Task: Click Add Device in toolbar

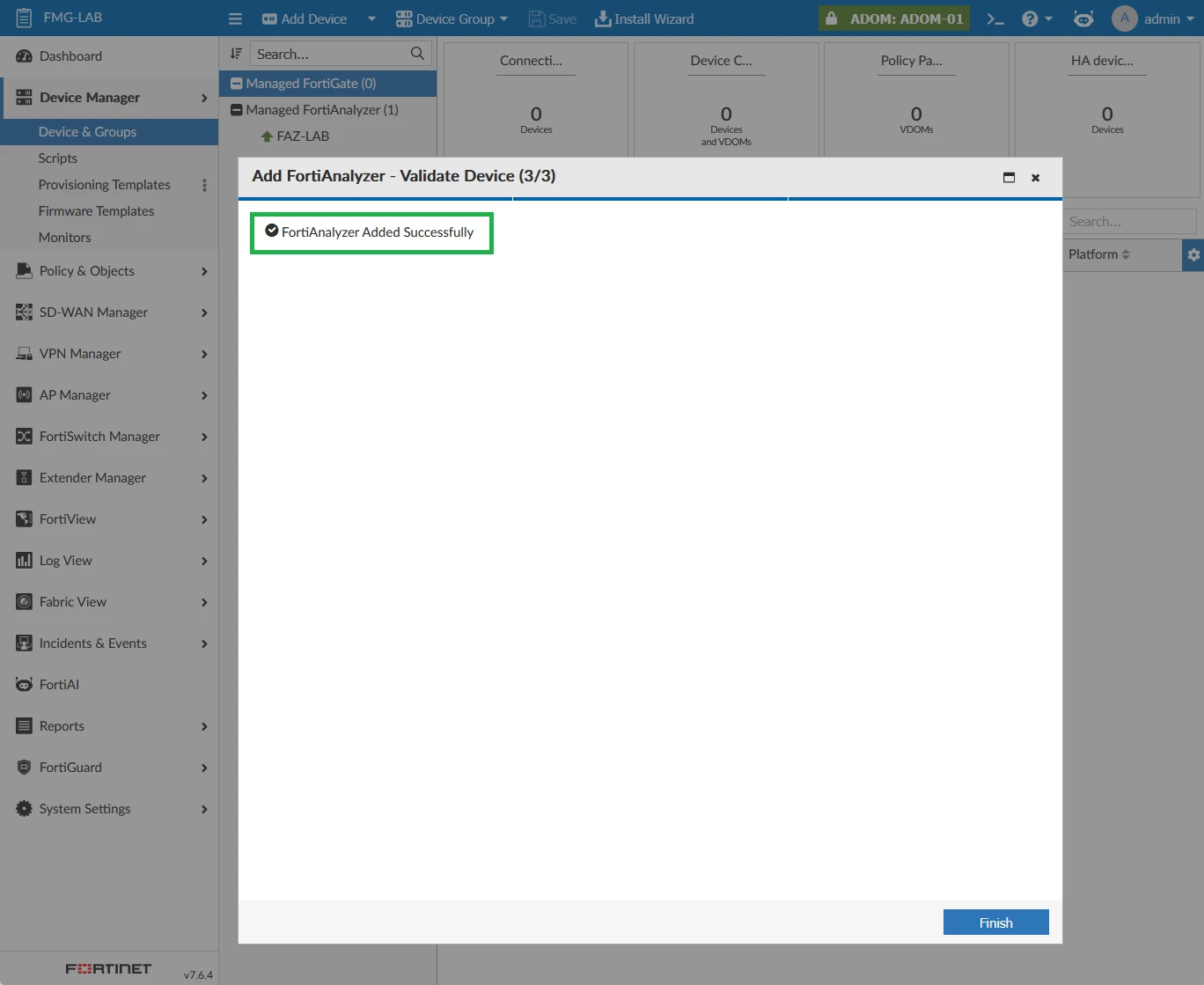Action: tap(305, 18)
